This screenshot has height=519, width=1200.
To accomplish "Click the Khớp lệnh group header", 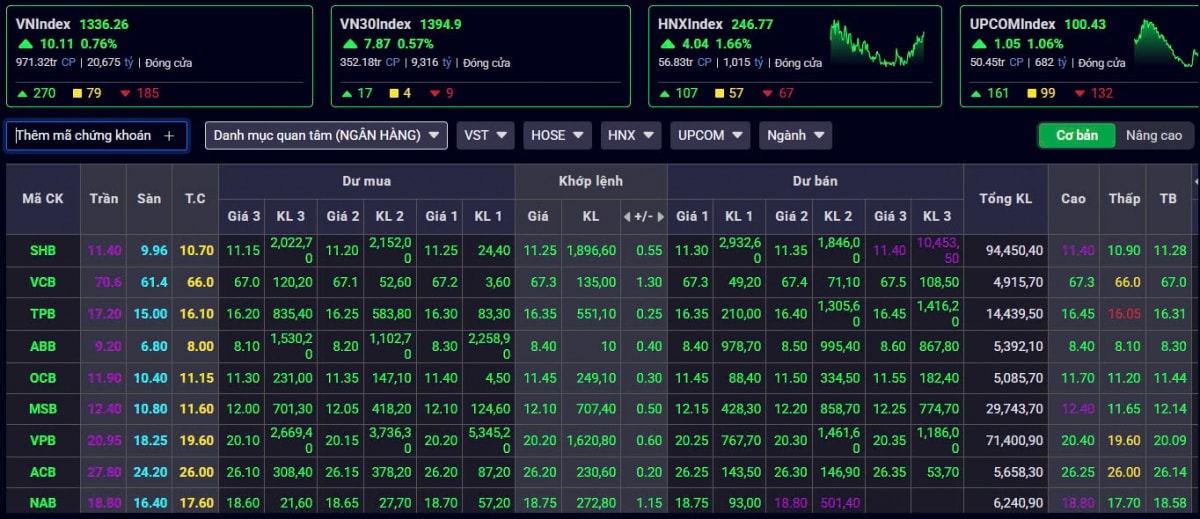I will [590, 181].
